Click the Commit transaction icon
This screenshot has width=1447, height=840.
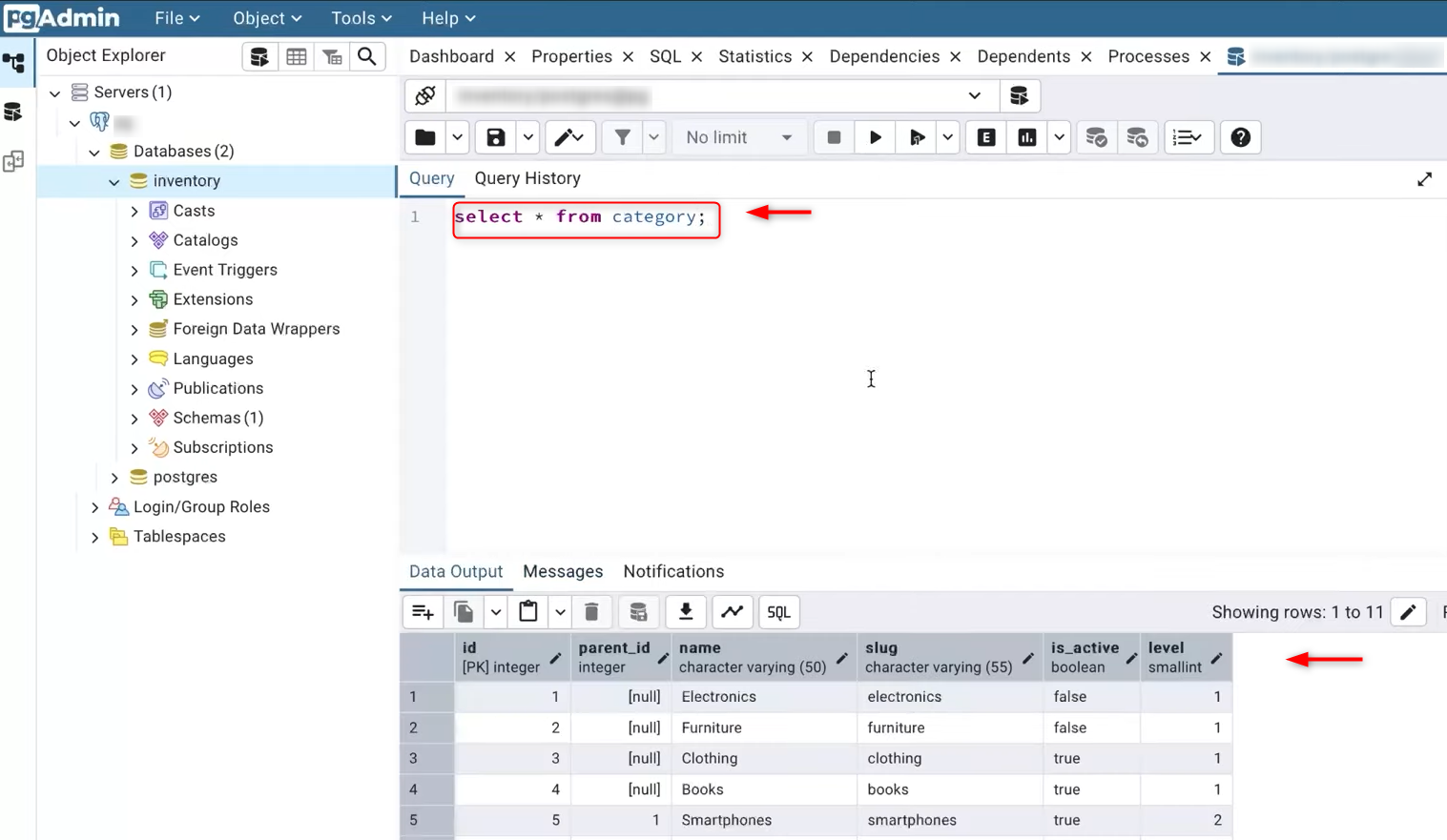(1096, 137)
